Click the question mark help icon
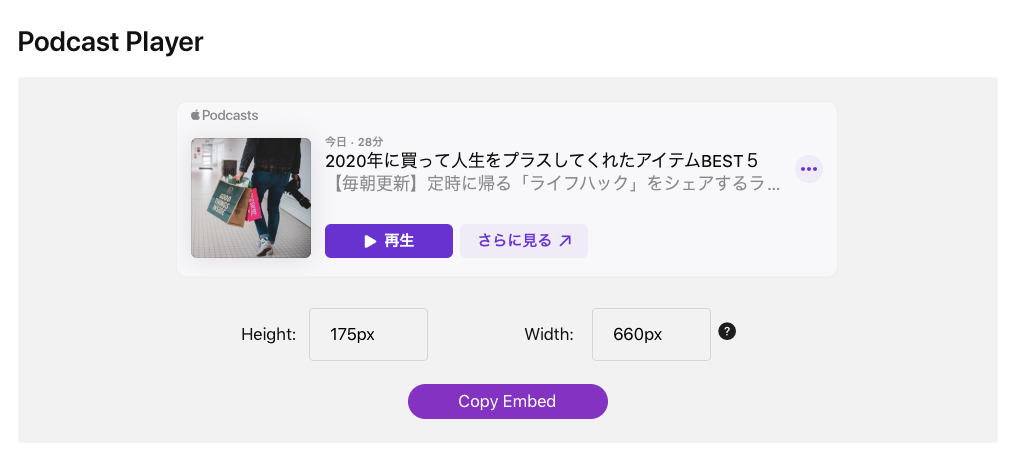This screenshot has height=462, width=1016. (x=727, y=332)
